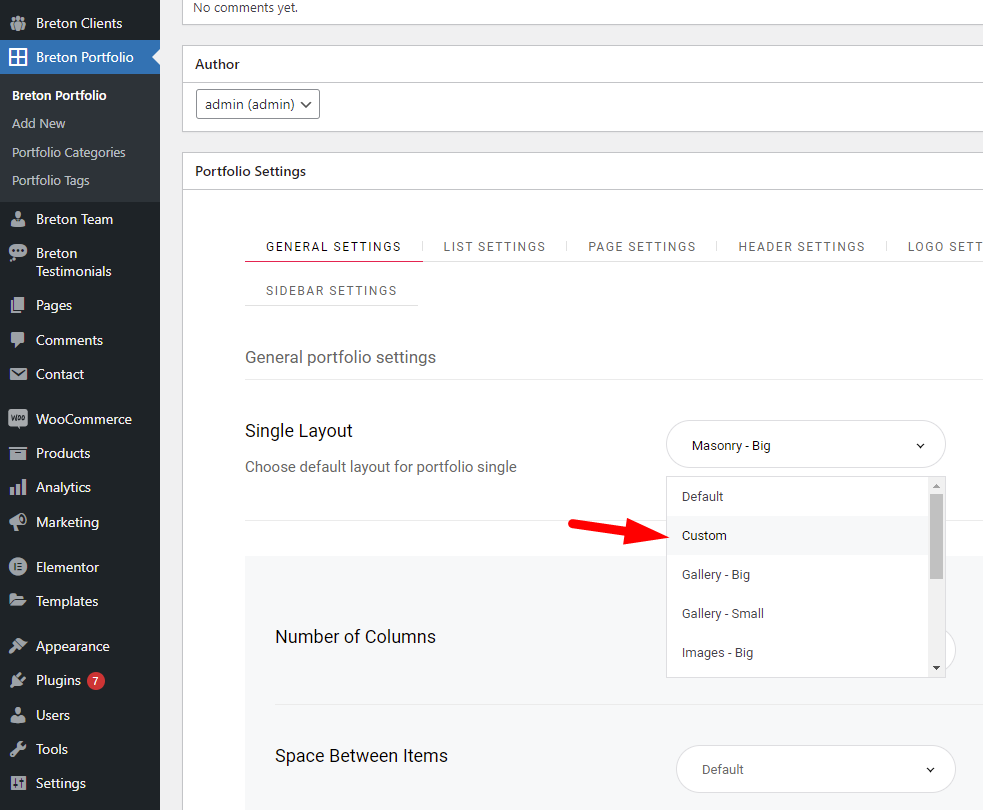Click the Plugins update count badge
983x810 pixels.
click(95, 681)
